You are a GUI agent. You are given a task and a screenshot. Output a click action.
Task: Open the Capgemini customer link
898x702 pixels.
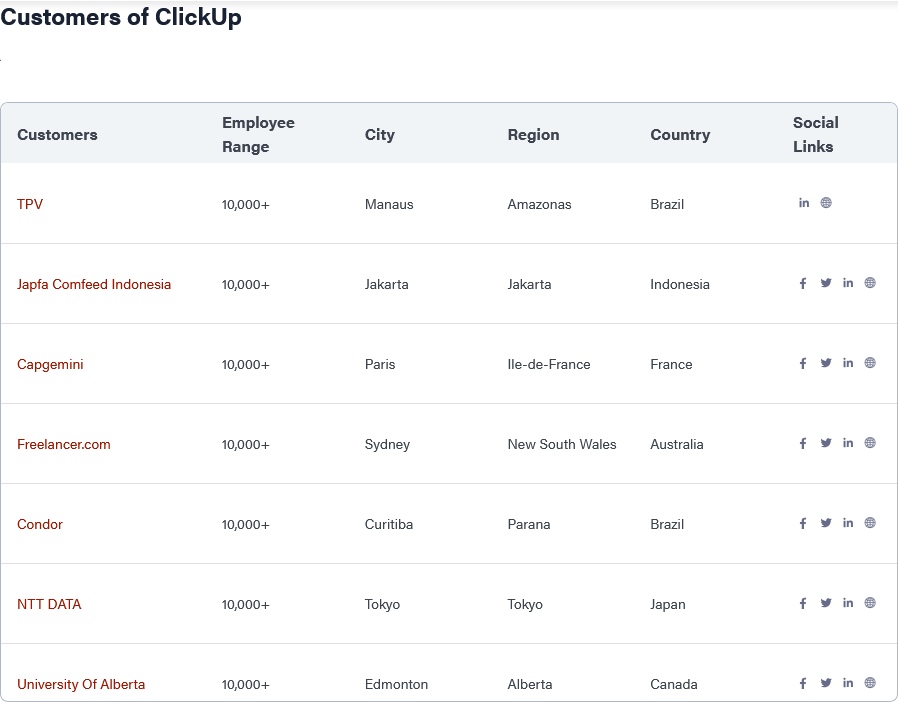(x=50, y=365)
